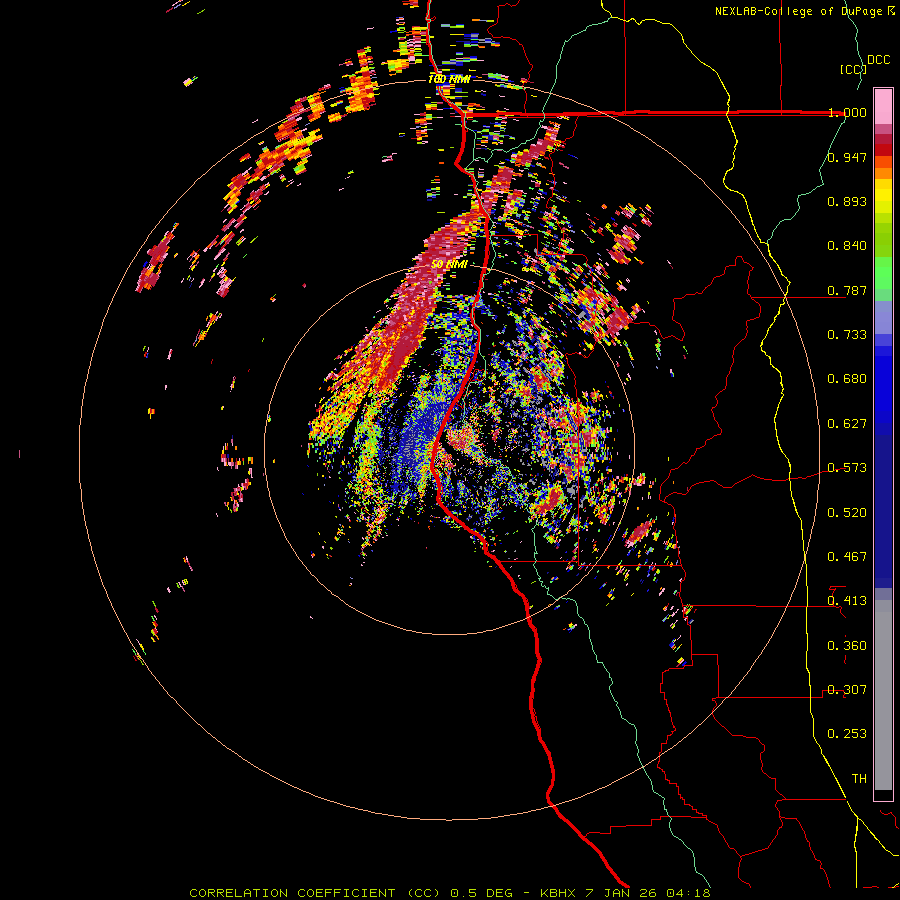900x900 pixels.
Task: Pick the bright green color bar segment near 0.800
Action: pos(883,273)
